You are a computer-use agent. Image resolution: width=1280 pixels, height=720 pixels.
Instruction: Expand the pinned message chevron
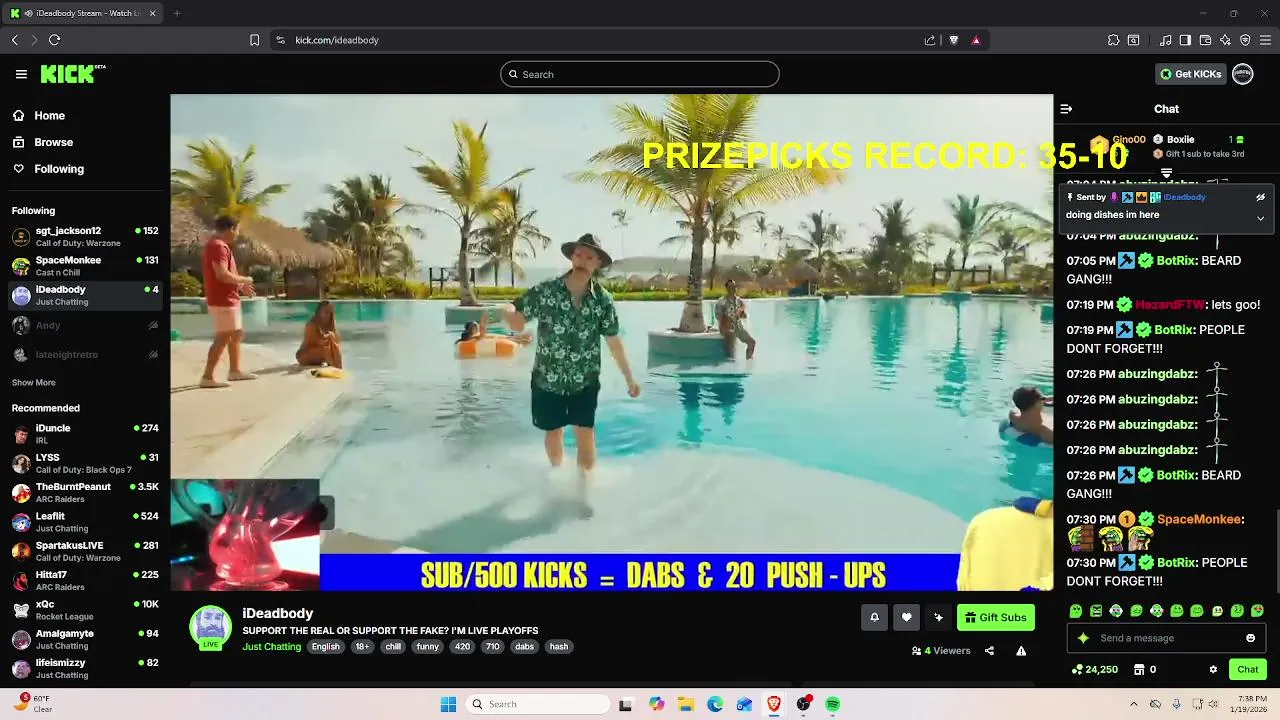[x=1260, y=218]
